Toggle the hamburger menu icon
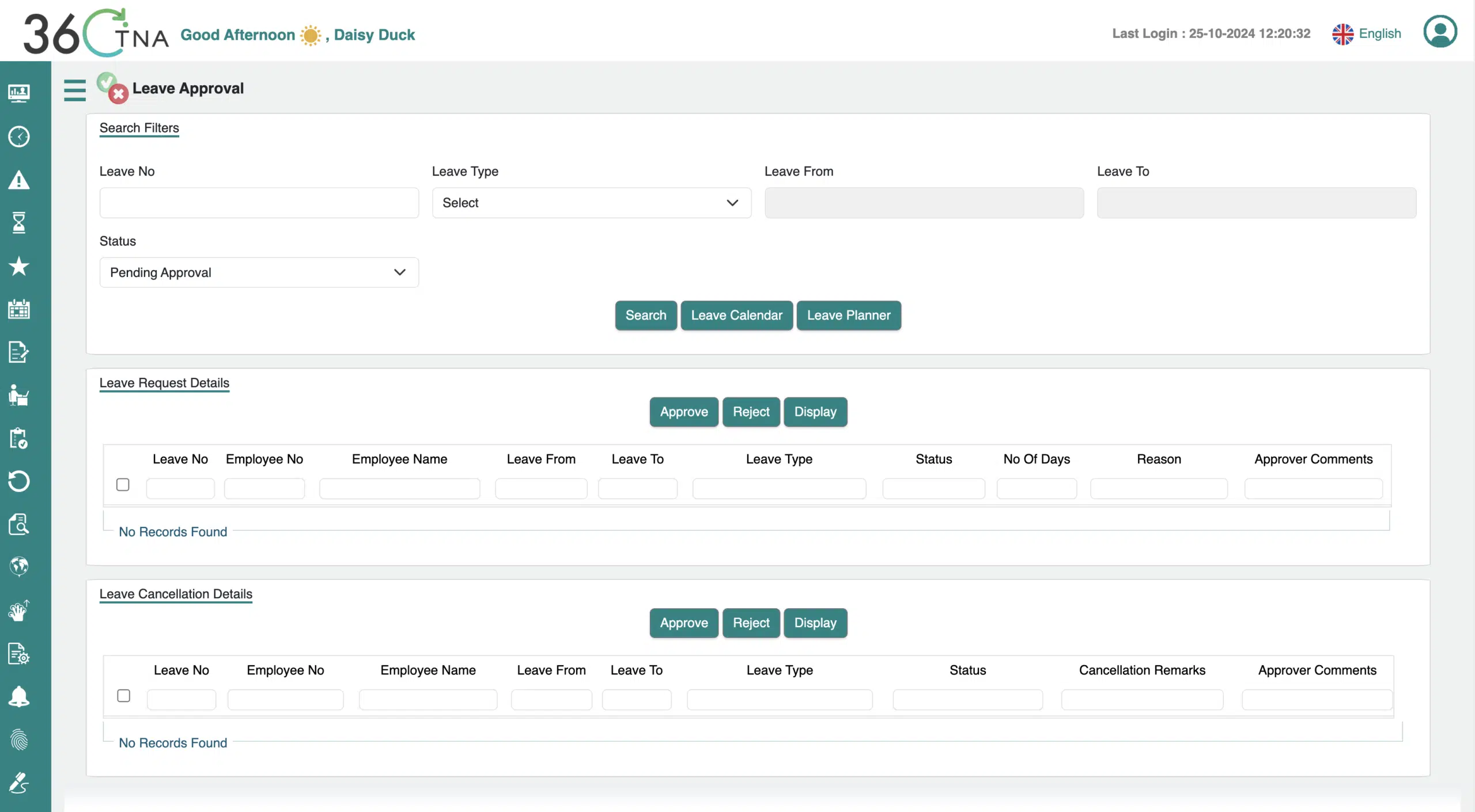Viewport: 1475px width, 812px height. point(75,90)
